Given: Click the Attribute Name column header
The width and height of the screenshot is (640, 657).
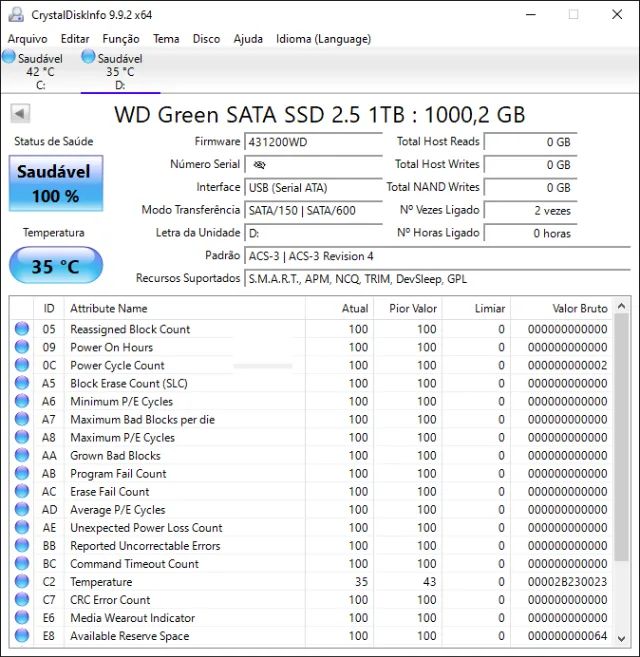Looking at the screenshot, I should click(185, 308).
